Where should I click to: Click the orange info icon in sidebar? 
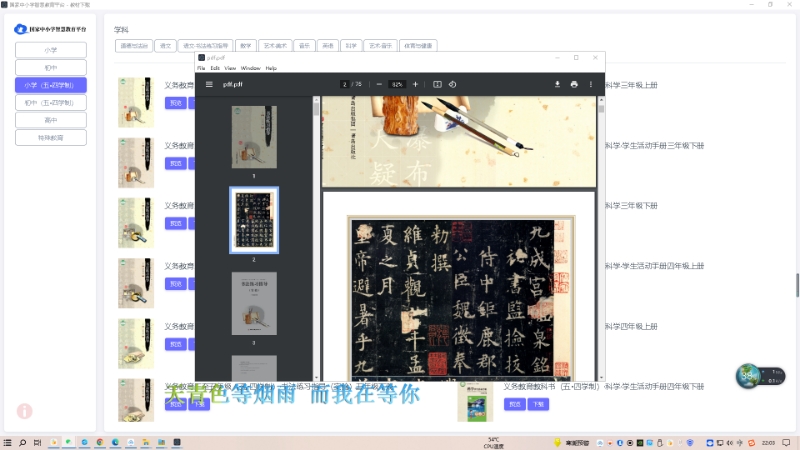(x=24, y=411)
